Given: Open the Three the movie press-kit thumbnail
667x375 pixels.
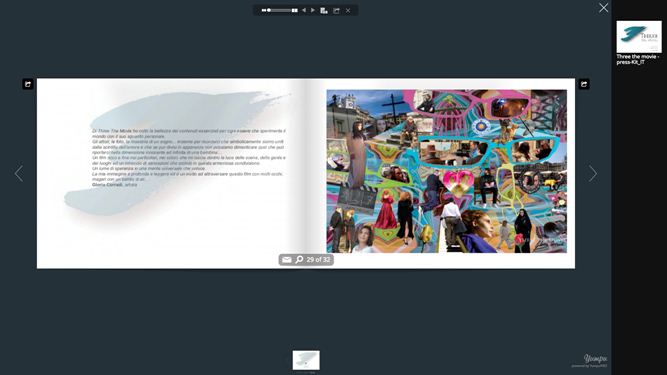Looking at the screenshot, I should (x=639, y=37).
